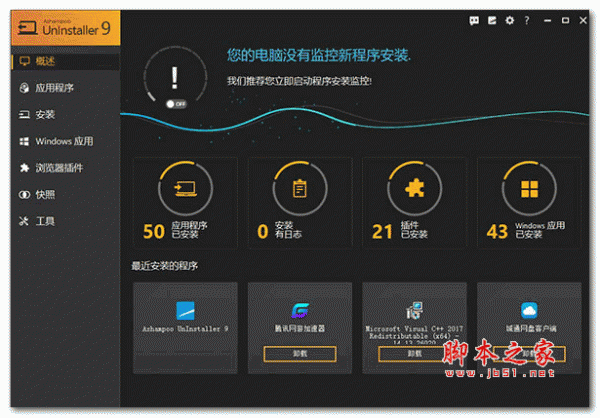600x418 pixels.
Task: Open settings gear in title bar
Action: [x=510, y=20]
